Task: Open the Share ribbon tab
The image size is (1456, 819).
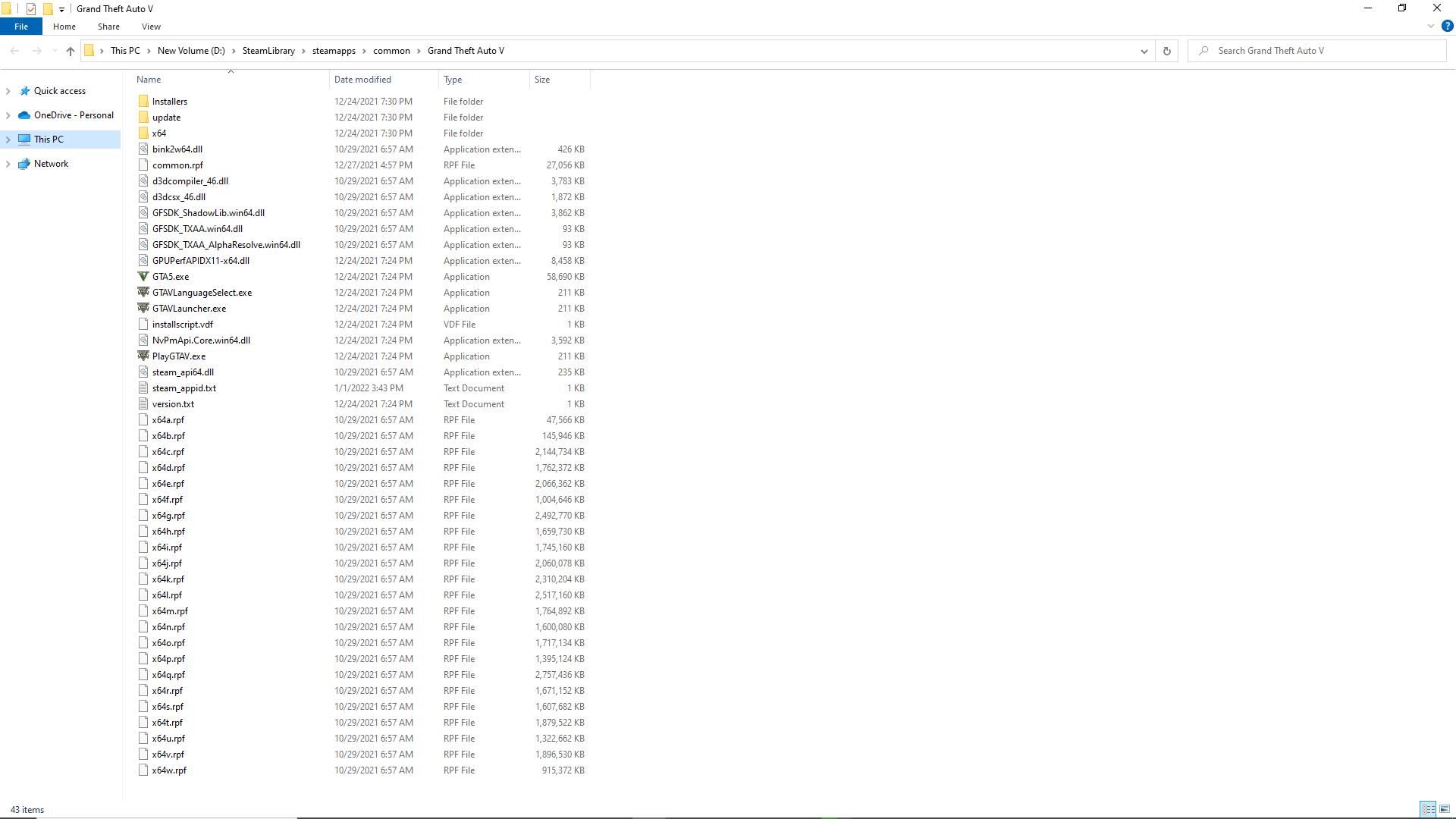Action: click(x=108, y=27)
